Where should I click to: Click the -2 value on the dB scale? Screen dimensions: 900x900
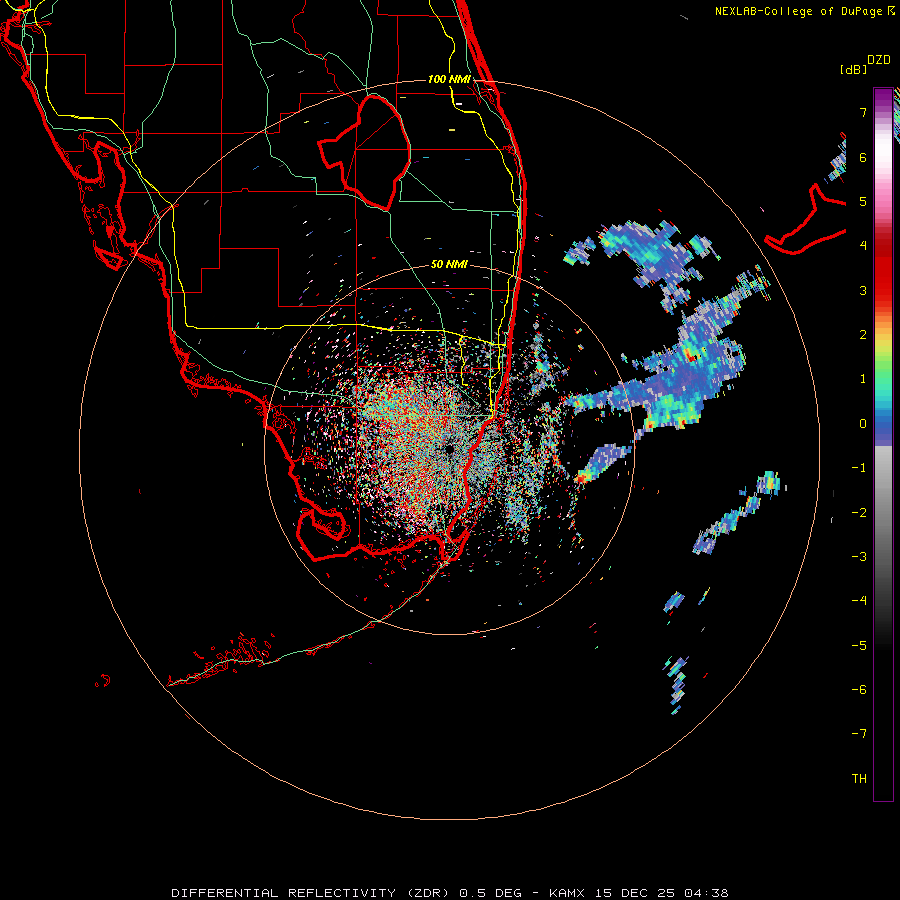coord(859,512)
